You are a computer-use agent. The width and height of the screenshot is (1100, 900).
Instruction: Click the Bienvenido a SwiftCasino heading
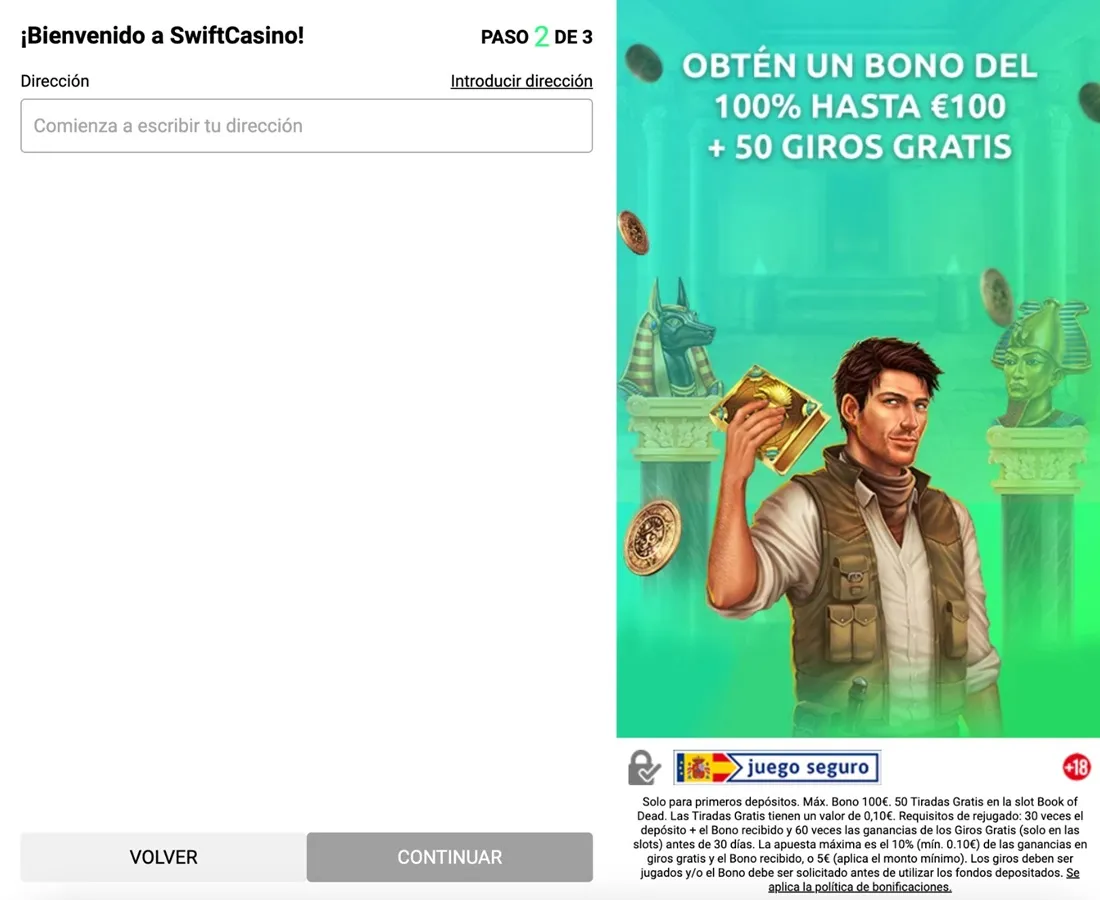[162, 35]
